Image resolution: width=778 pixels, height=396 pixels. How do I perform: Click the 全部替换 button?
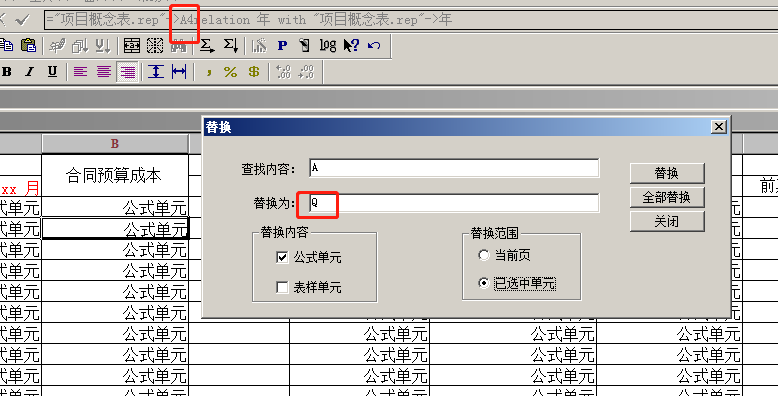click(x=667, y=198)
